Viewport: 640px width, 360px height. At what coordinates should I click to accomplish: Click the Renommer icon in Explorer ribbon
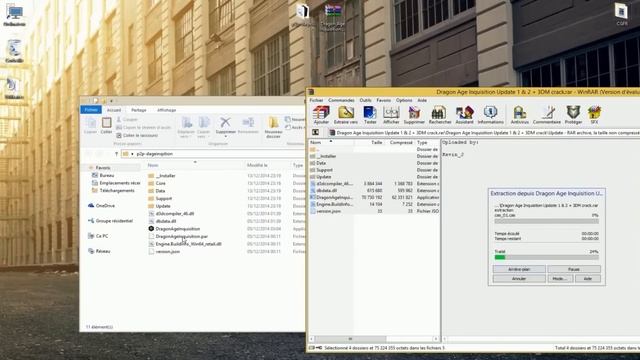[248, 125]
